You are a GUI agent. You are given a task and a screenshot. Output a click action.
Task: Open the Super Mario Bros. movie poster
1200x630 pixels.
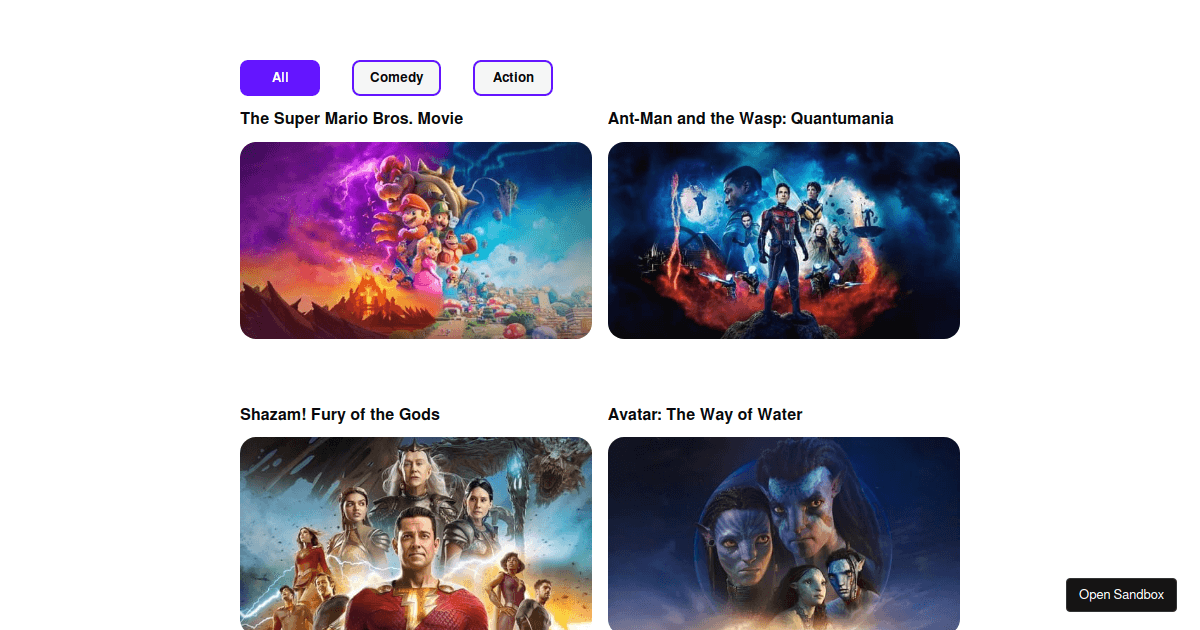(416, 240)
